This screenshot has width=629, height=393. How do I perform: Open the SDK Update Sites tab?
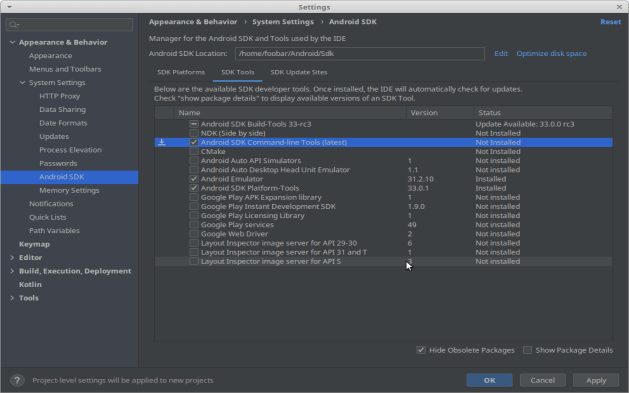pos(299,72)
